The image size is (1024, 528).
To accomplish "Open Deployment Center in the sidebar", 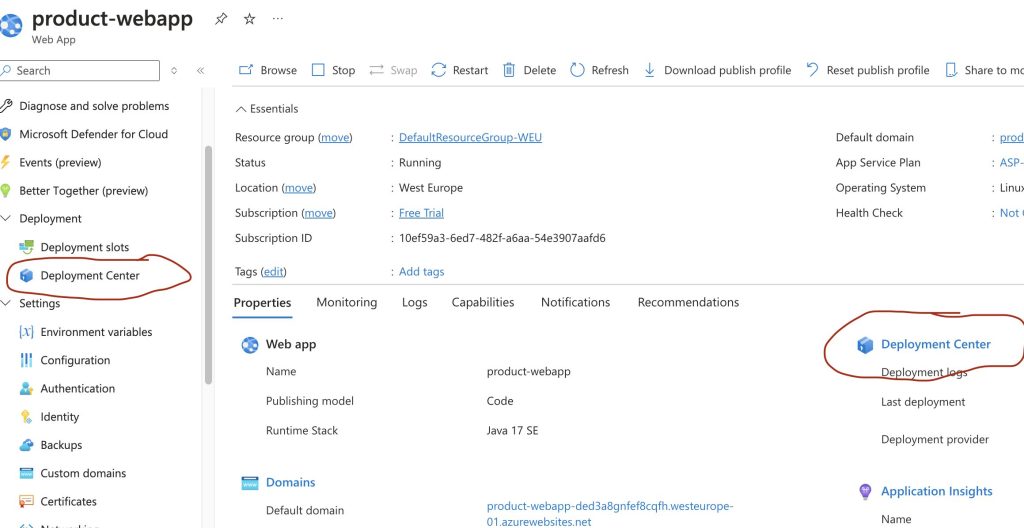I will (x=90, y=275).
